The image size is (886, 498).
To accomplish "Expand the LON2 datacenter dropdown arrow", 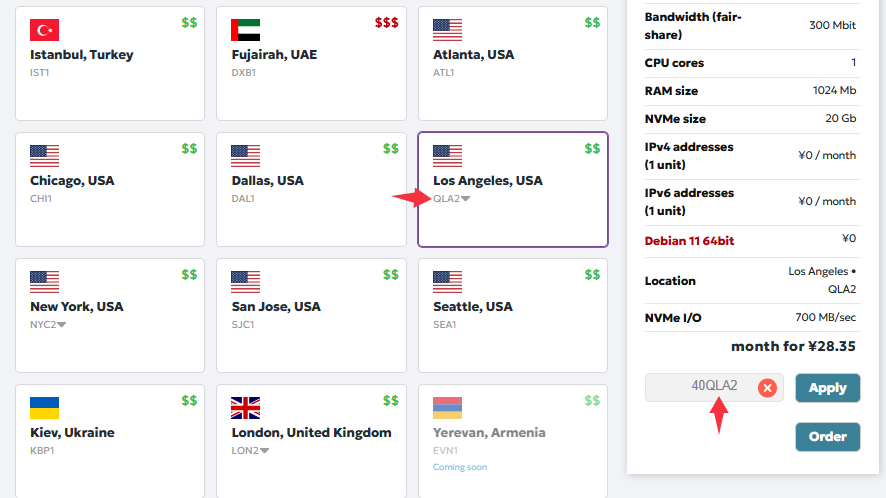I will point(264,451).
